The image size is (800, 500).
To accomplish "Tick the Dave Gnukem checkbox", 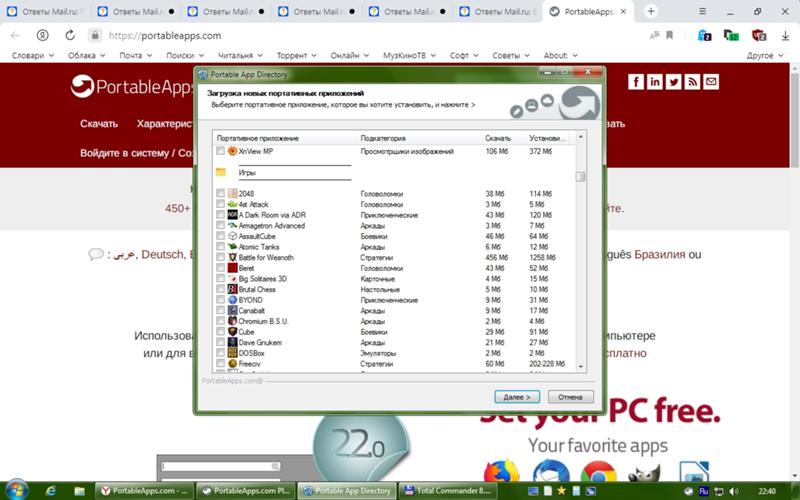I will tap(220, 342).
